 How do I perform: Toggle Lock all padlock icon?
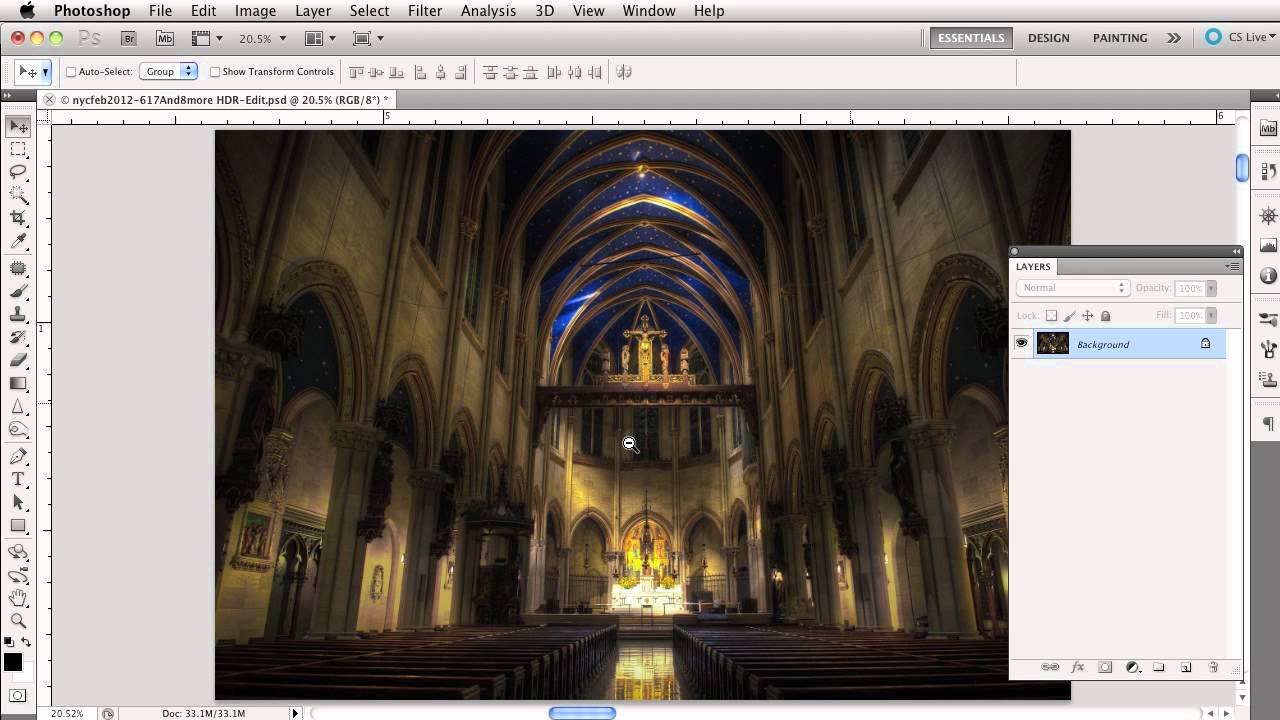coord(1105,316)
